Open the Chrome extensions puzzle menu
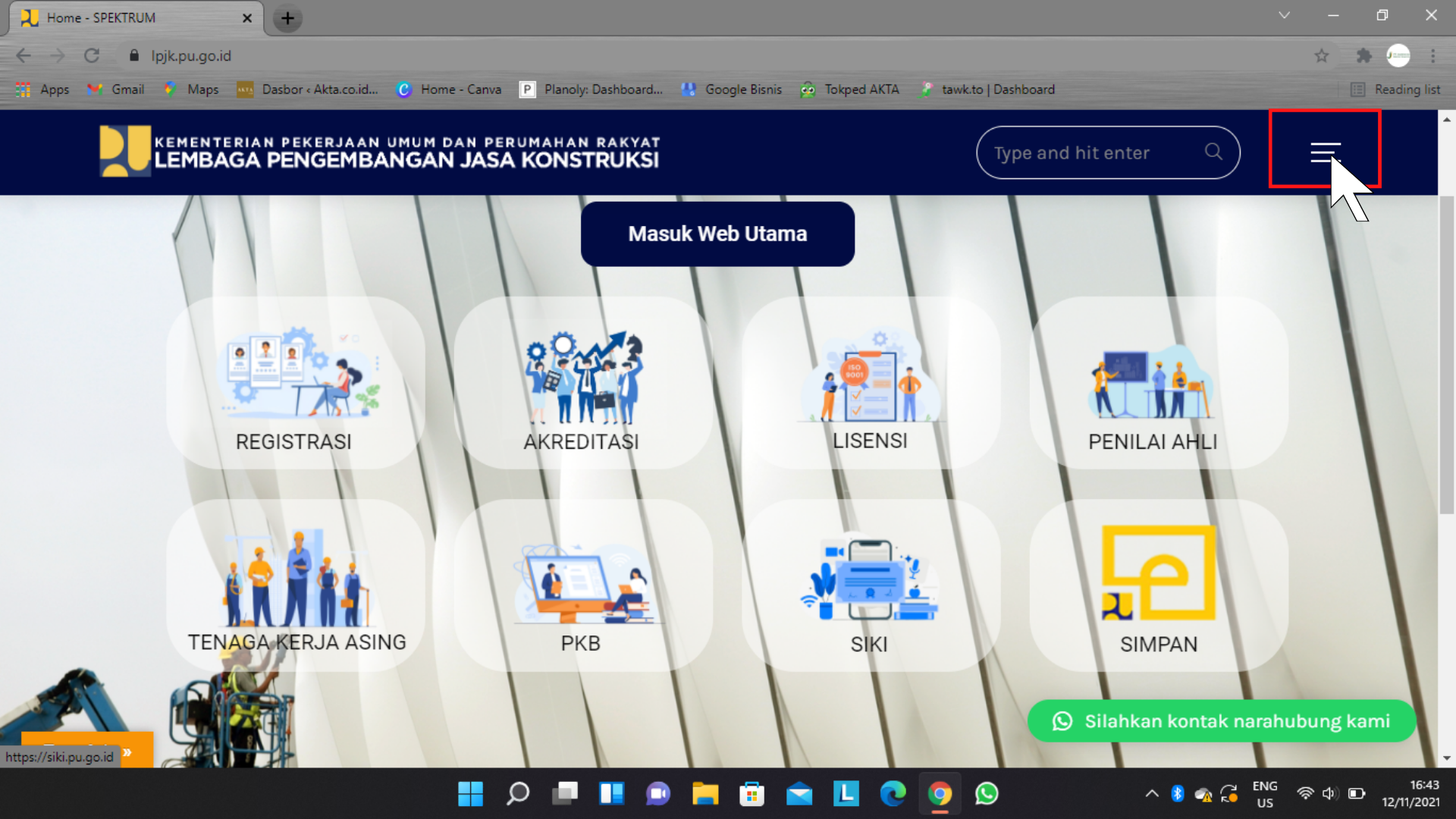This screenshot has width=1456, height=819. (x=1363, y=55)
